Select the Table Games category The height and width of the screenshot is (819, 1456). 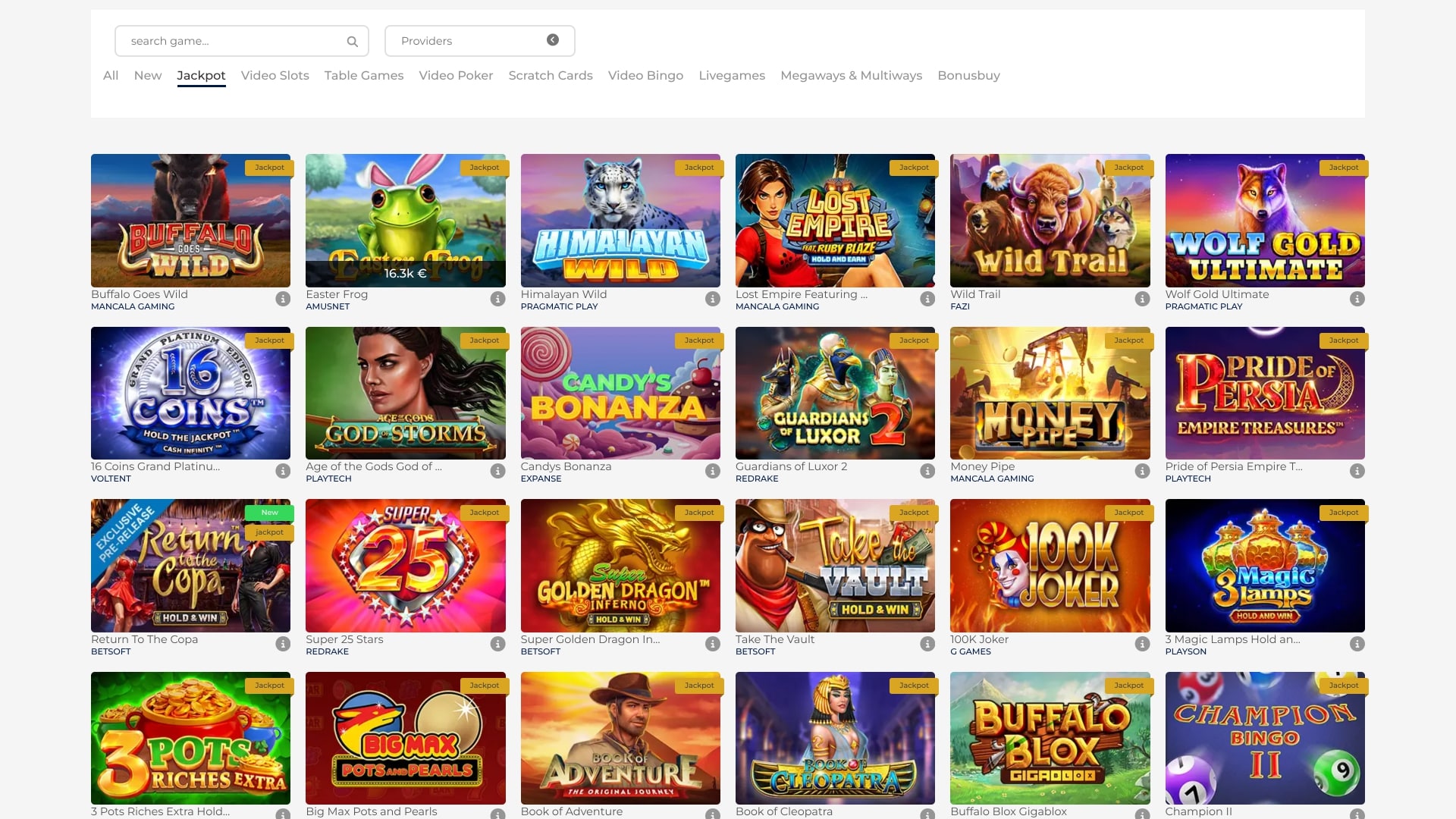coord(364,75)
